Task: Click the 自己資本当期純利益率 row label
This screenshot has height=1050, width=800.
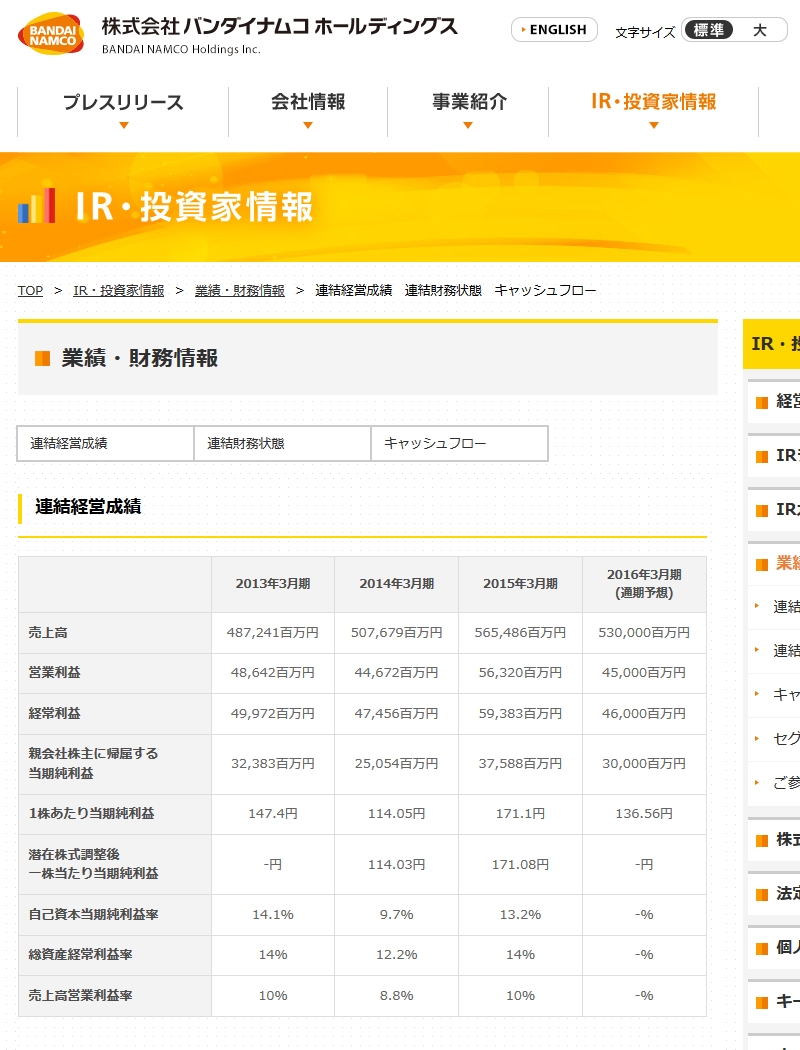Action: pyautogui.click(x=93, y=915)
